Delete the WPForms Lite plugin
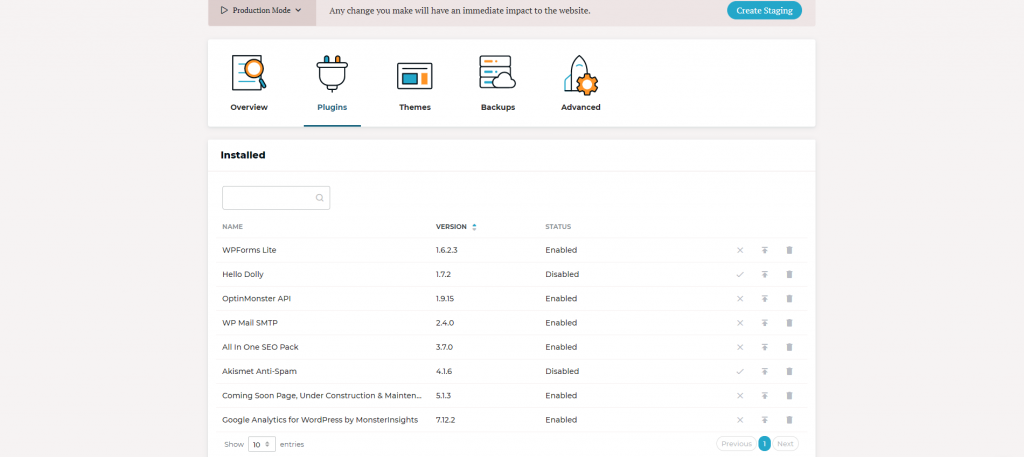This screenshot has height=457, width=1024. click(x=789, y=250)
